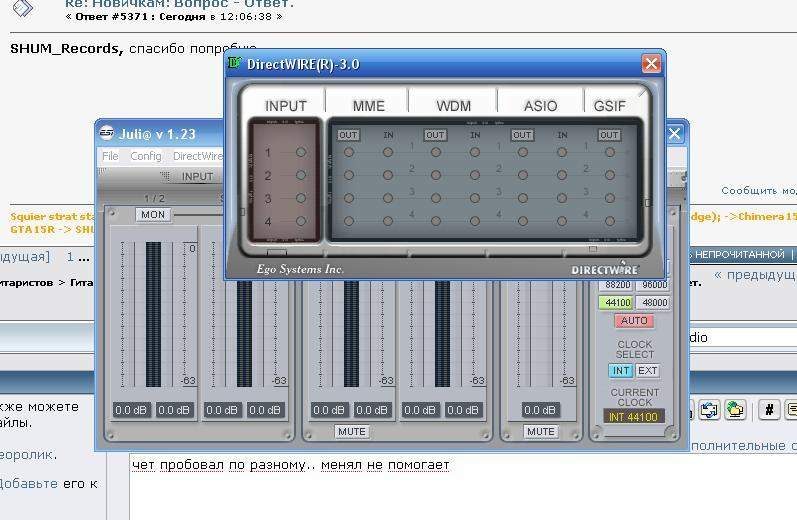
Task: Select EXT clock source
Action: [648, 370]
